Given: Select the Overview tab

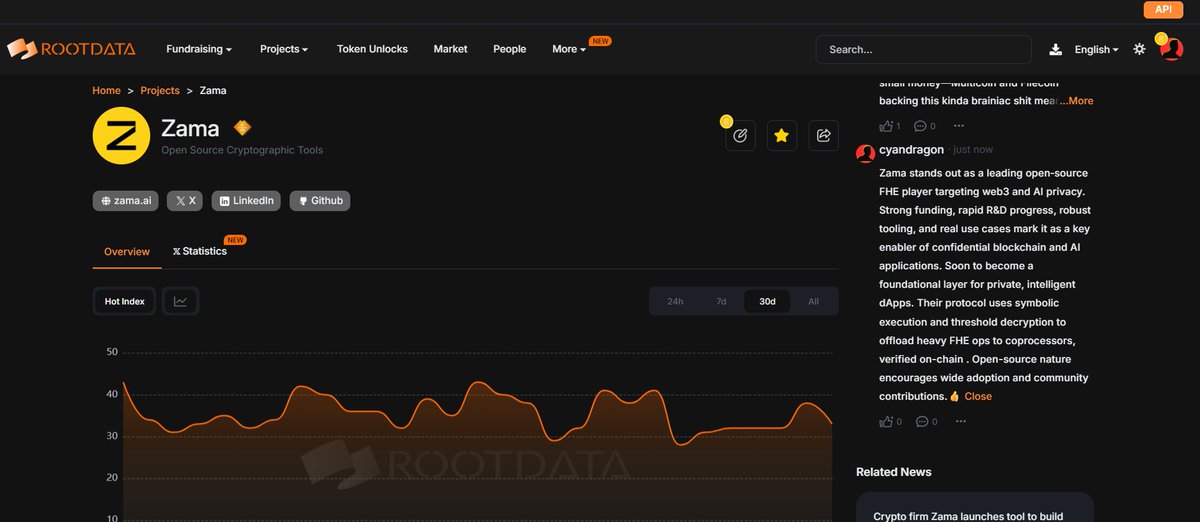Looking at the screenshot, I should (x=127, y=252).
